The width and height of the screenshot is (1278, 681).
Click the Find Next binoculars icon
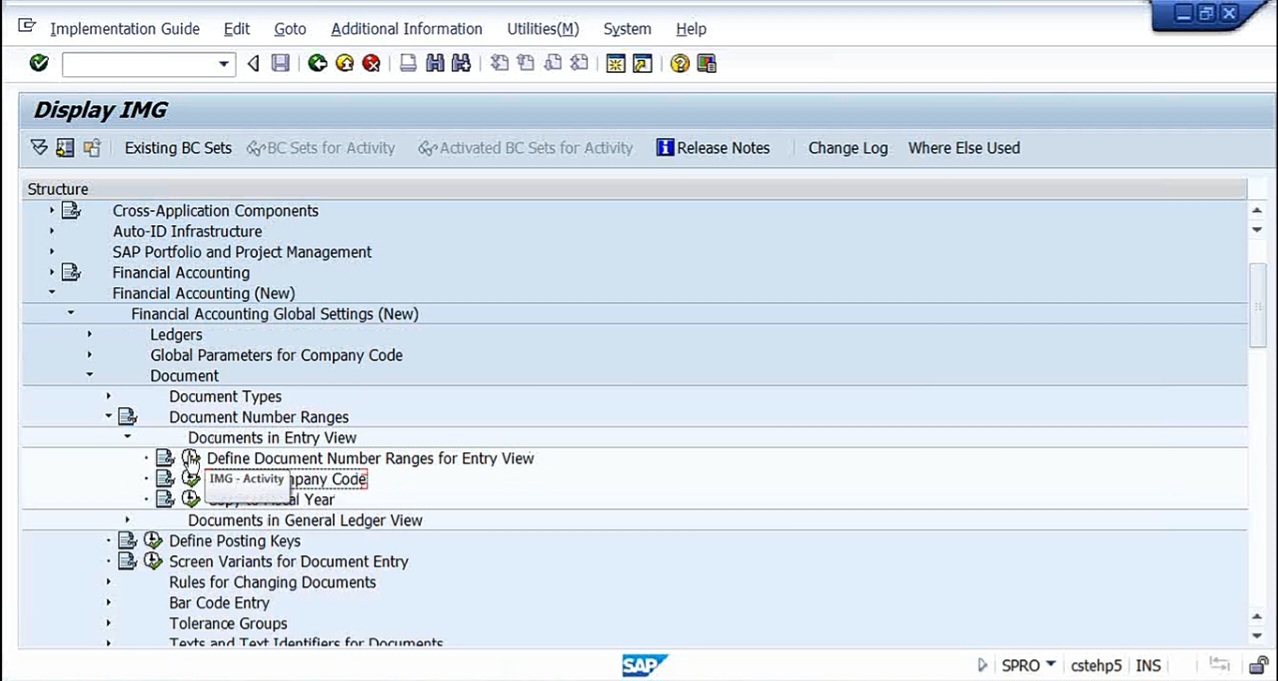(461, 64)
